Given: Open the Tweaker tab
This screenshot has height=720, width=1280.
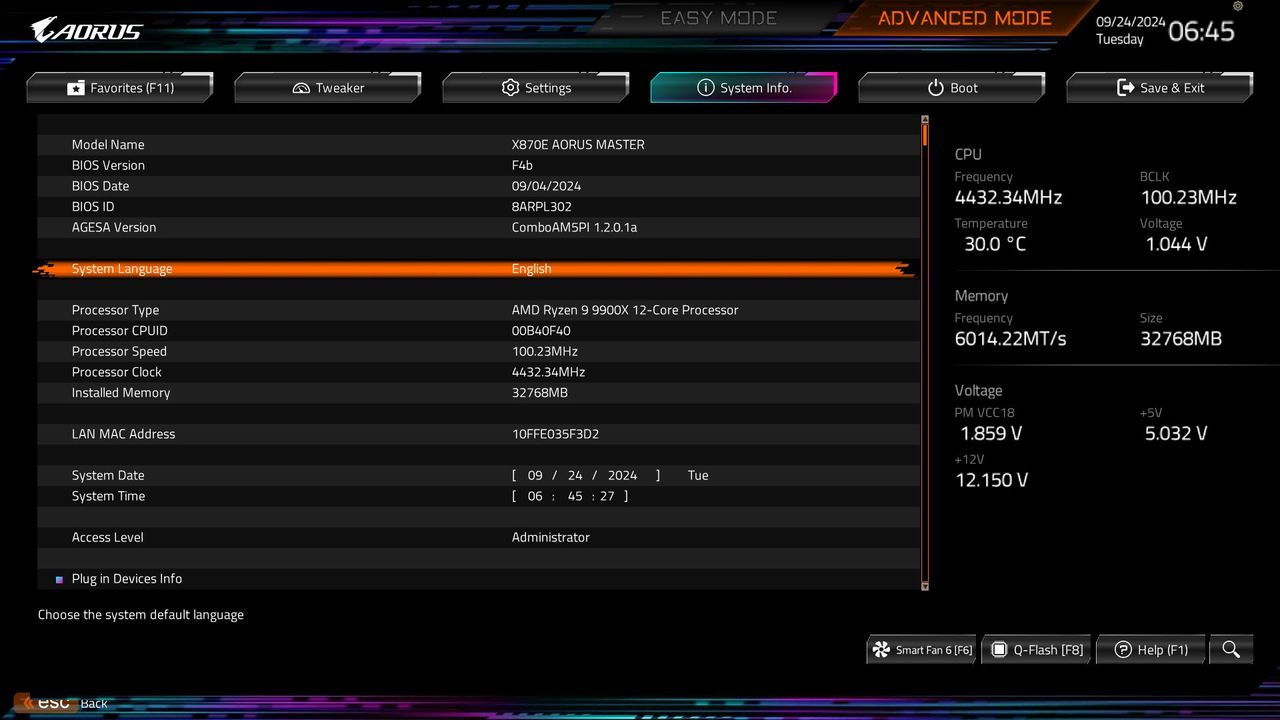Looking at the screenshot, I should tap(328, 88).
